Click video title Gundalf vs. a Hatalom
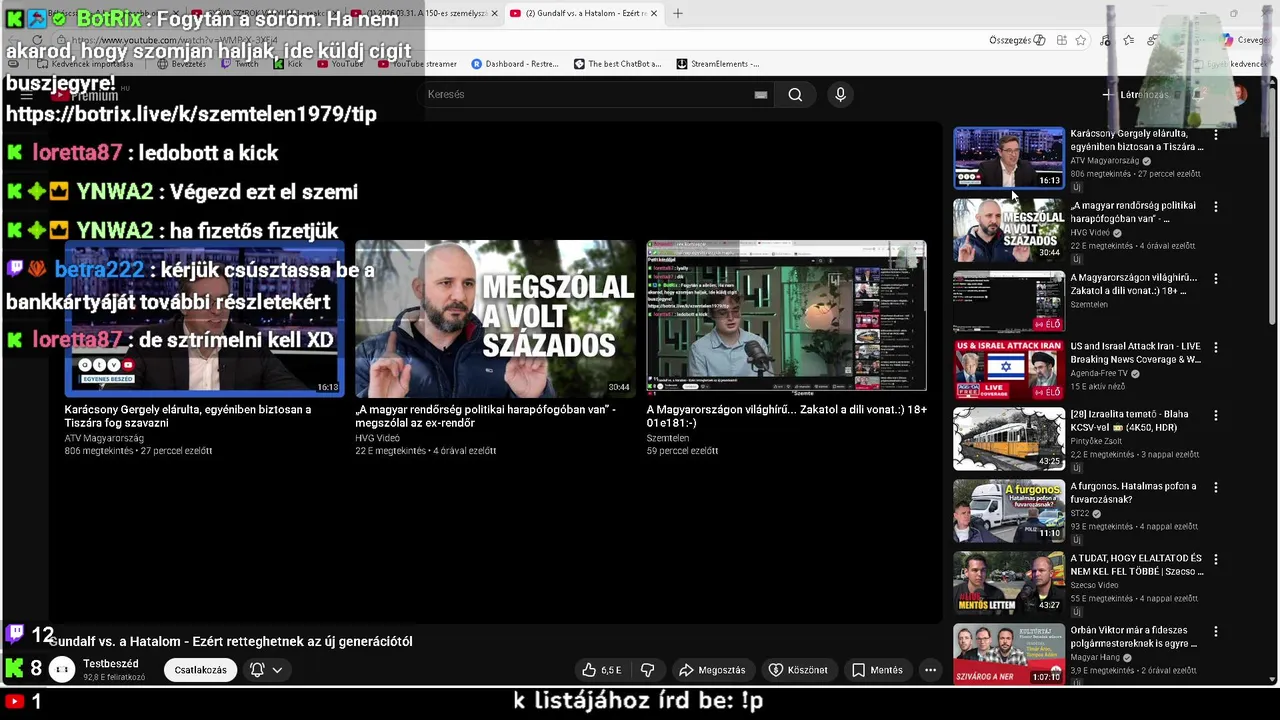1280x720 pixels. tap(231, 642)
